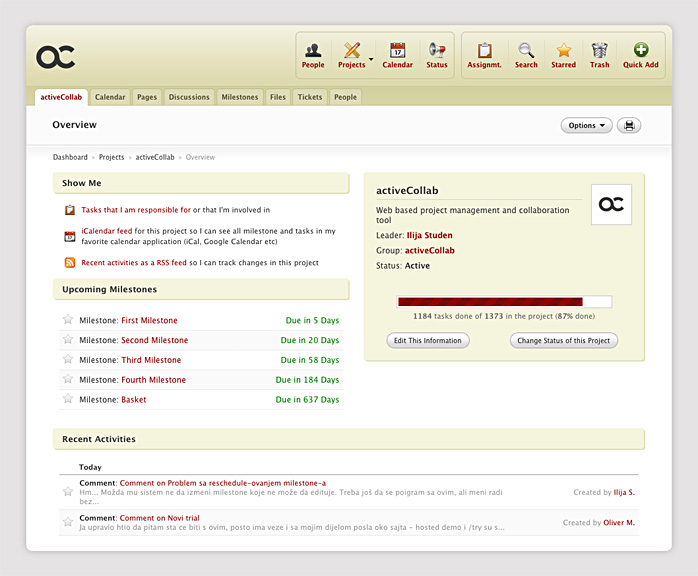Click the print icon button
This screenshot has width=698, height=576.
coord(629,126)
